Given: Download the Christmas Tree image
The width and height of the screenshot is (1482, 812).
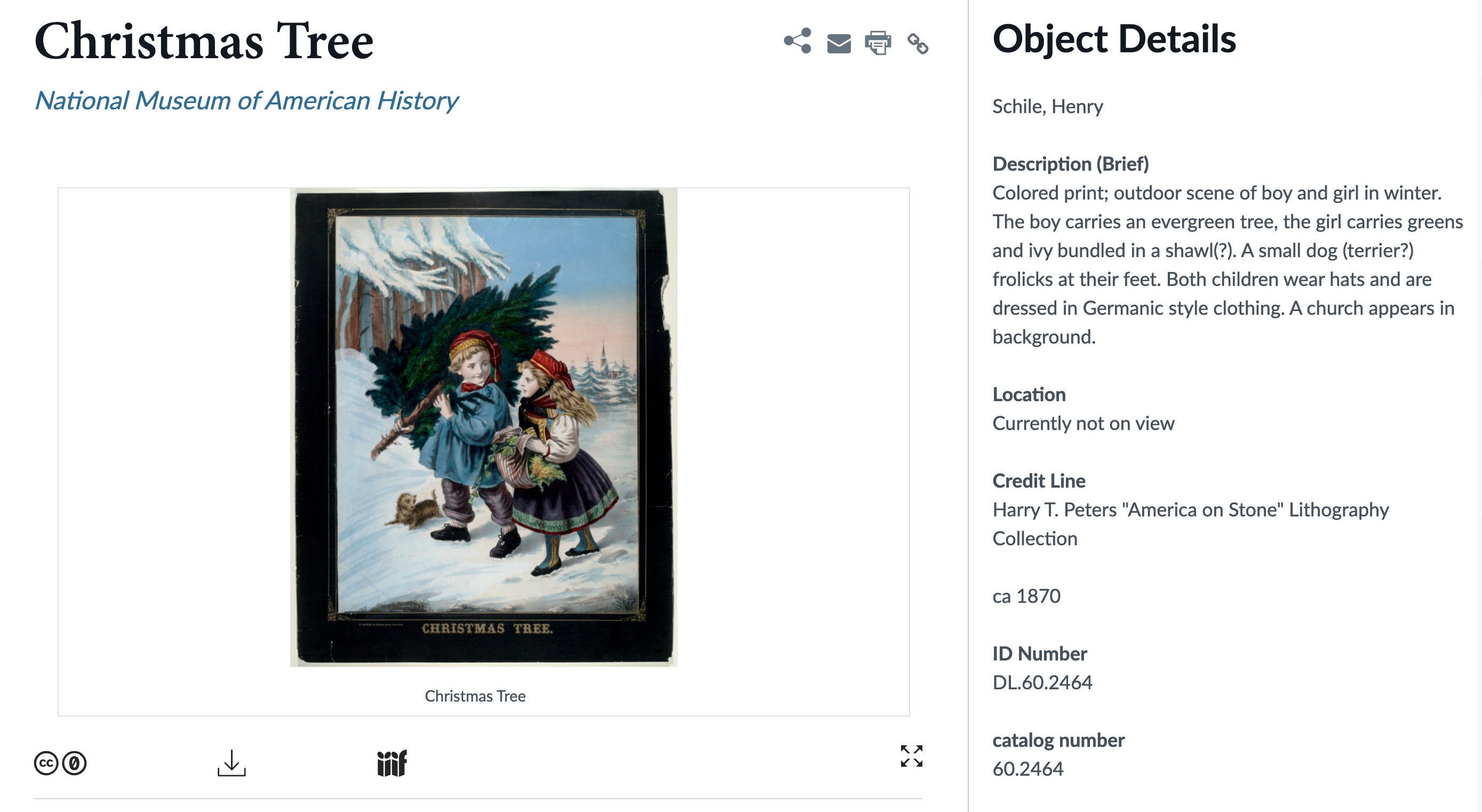Looking at the screenshot, I should 232,762.
